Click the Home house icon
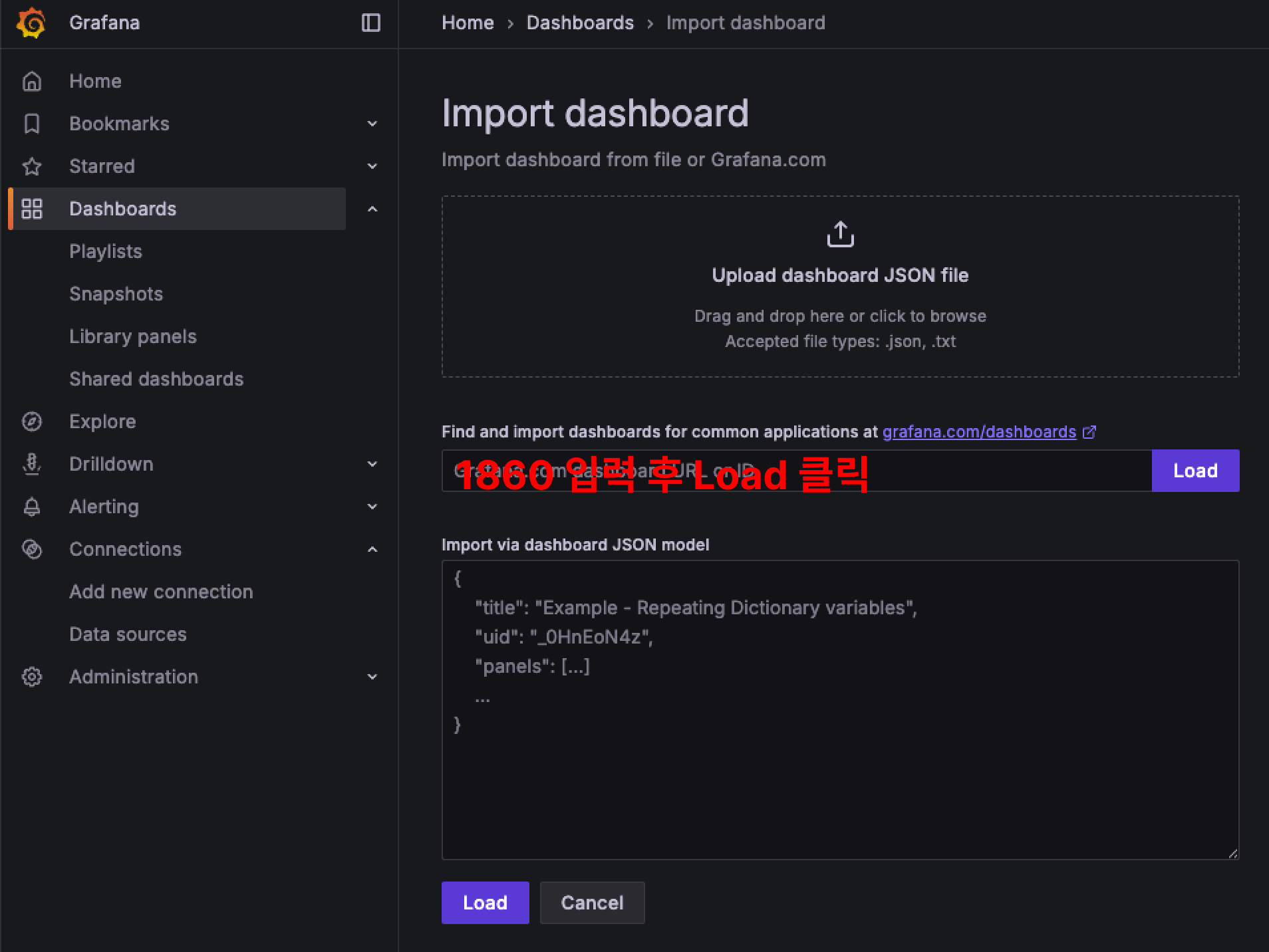Image resolution: width=1269 pixels, height=952 pixels. (32, 81)
